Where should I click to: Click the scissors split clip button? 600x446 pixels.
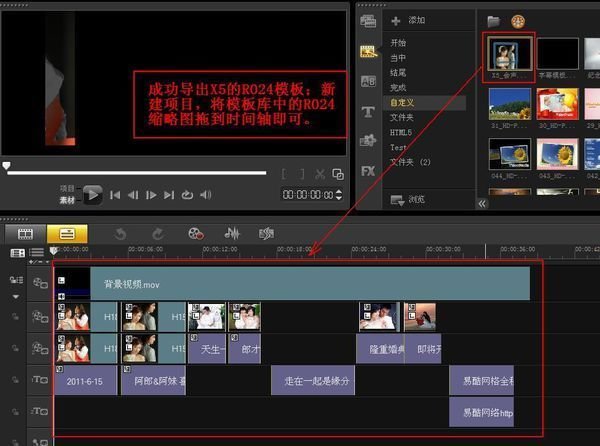[320, 174]
